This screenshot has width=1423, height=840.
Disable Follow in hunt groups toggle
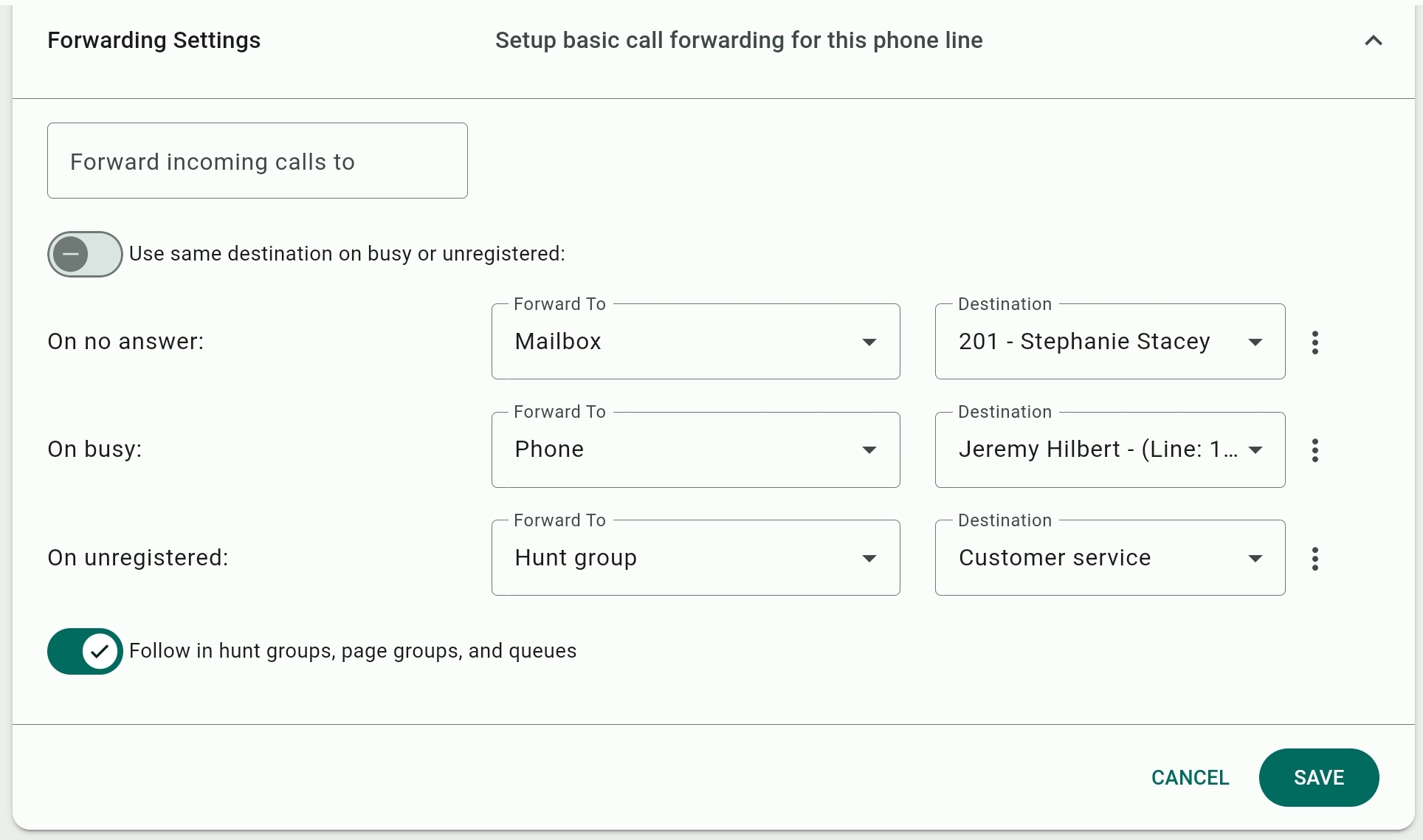pos(85,651)
